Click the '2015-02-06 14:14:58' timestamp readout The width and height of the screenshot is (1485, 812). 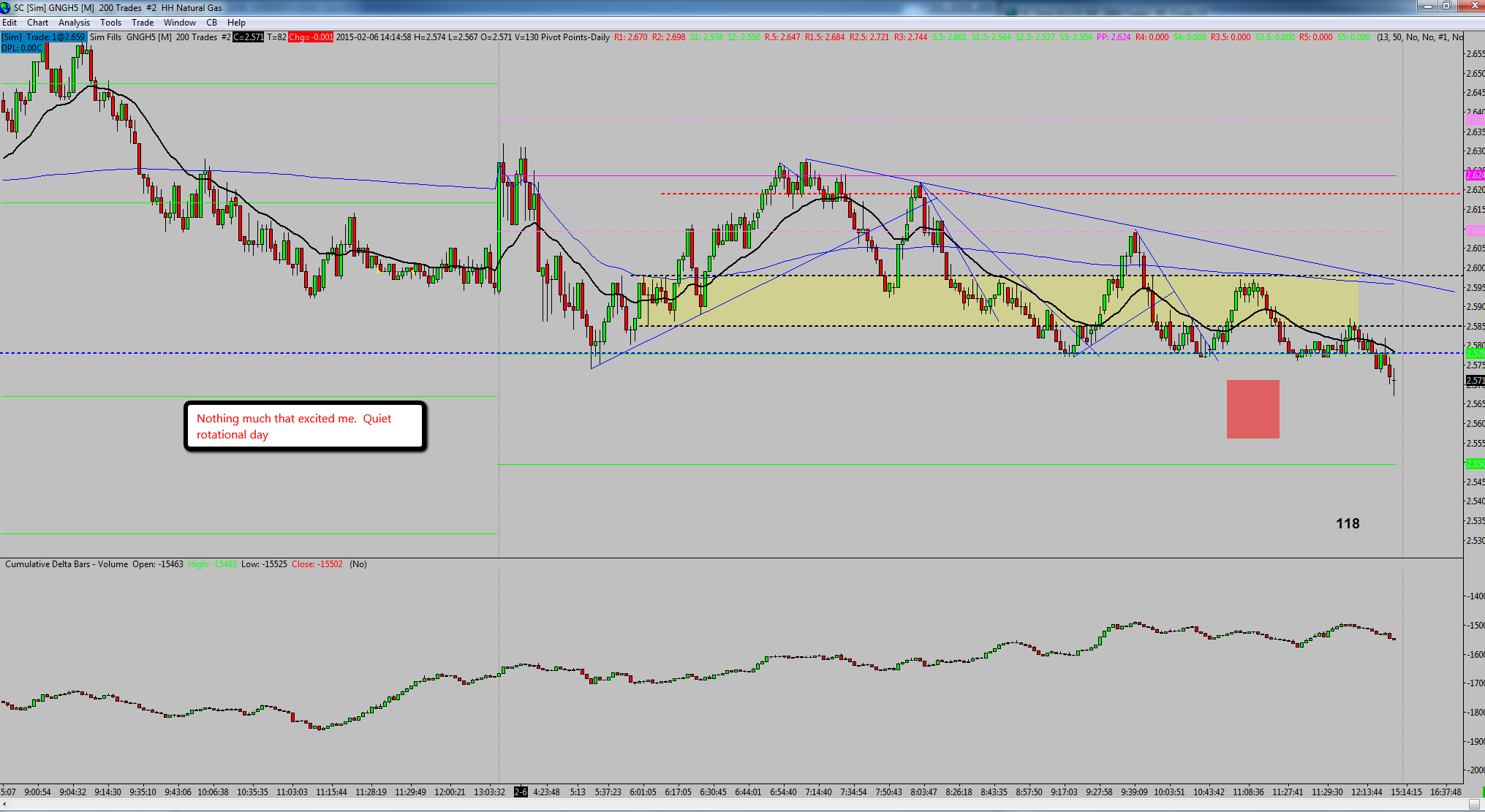tap(374, 37)
